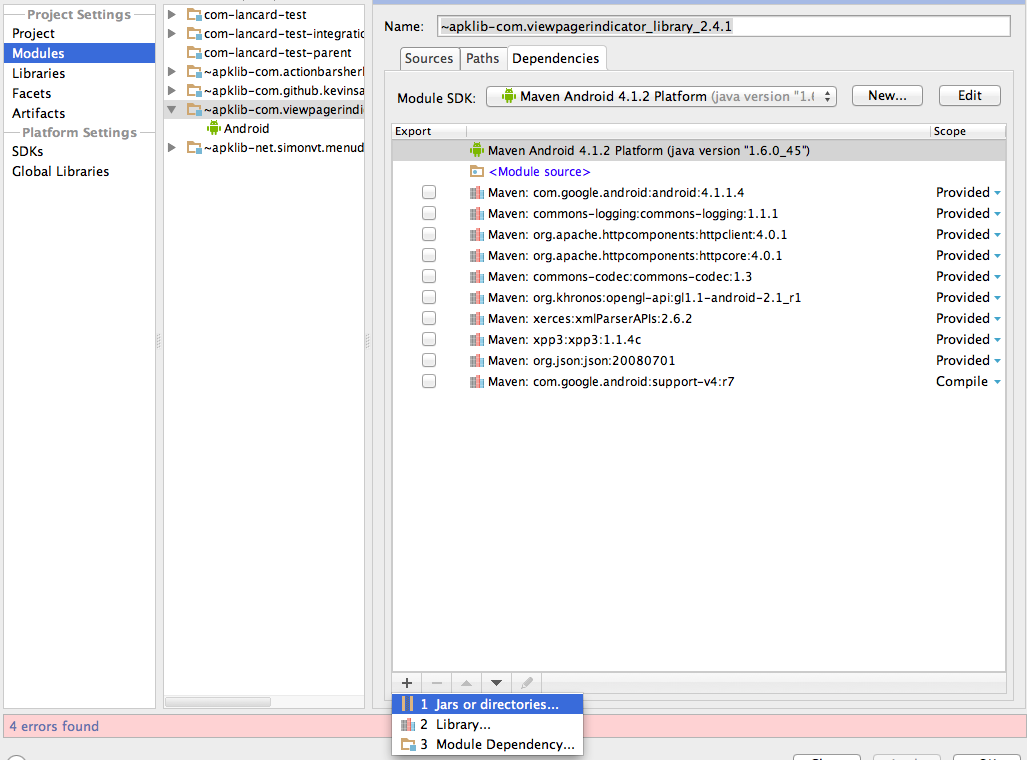The width and height of the screenshot is (1027, 760).
Task: Toggle export checkbox for commons-logging library
Action: point(429,213)
